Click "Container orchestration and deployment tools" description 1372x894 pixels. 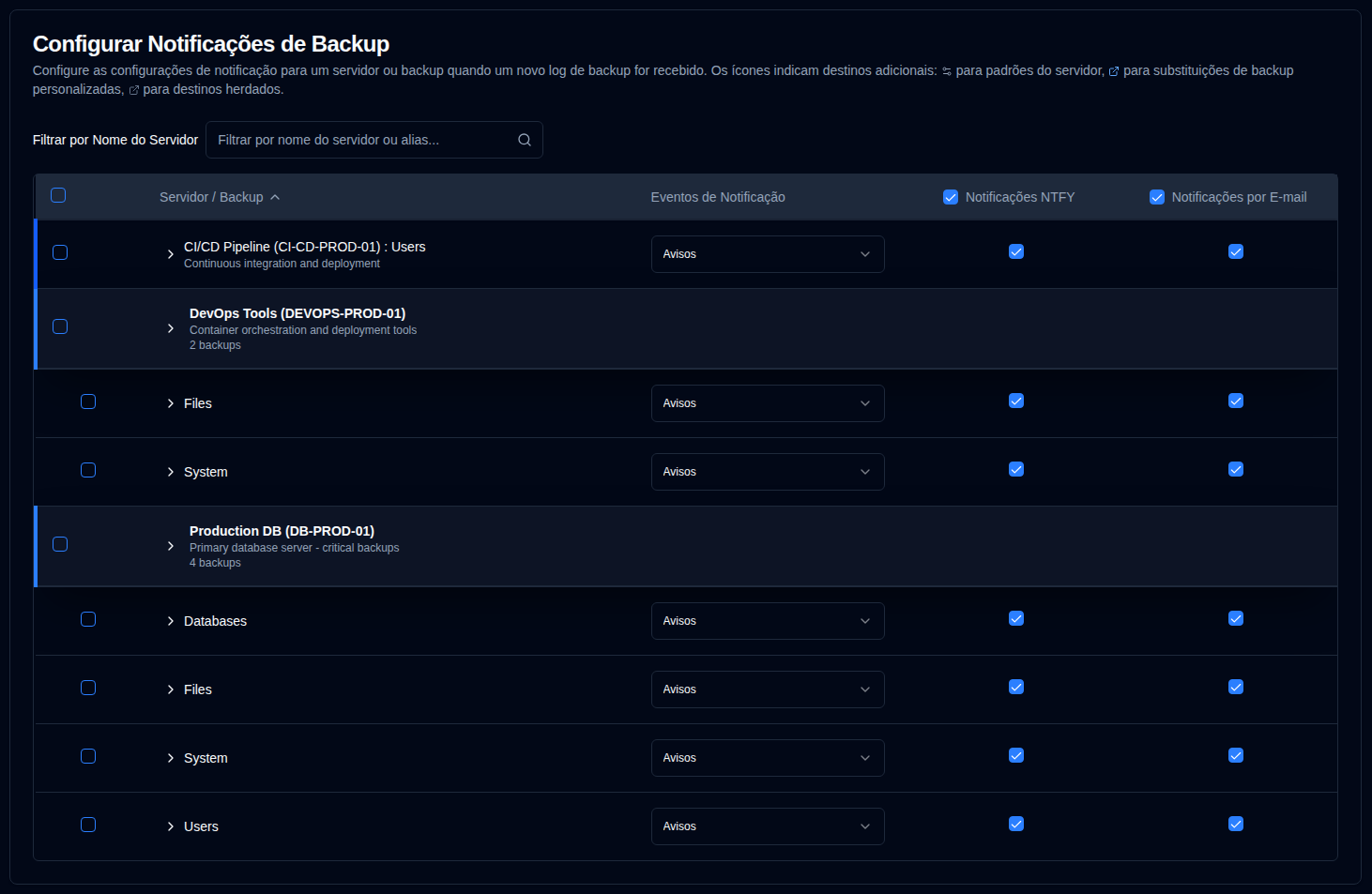(x=303, y=330)
